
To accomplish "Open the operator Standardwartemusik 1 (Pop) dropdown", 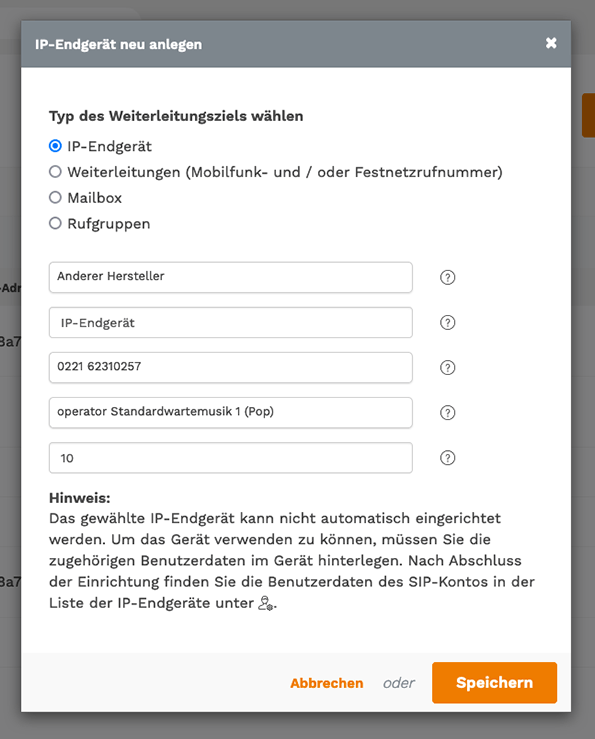I will coord(231,412).
